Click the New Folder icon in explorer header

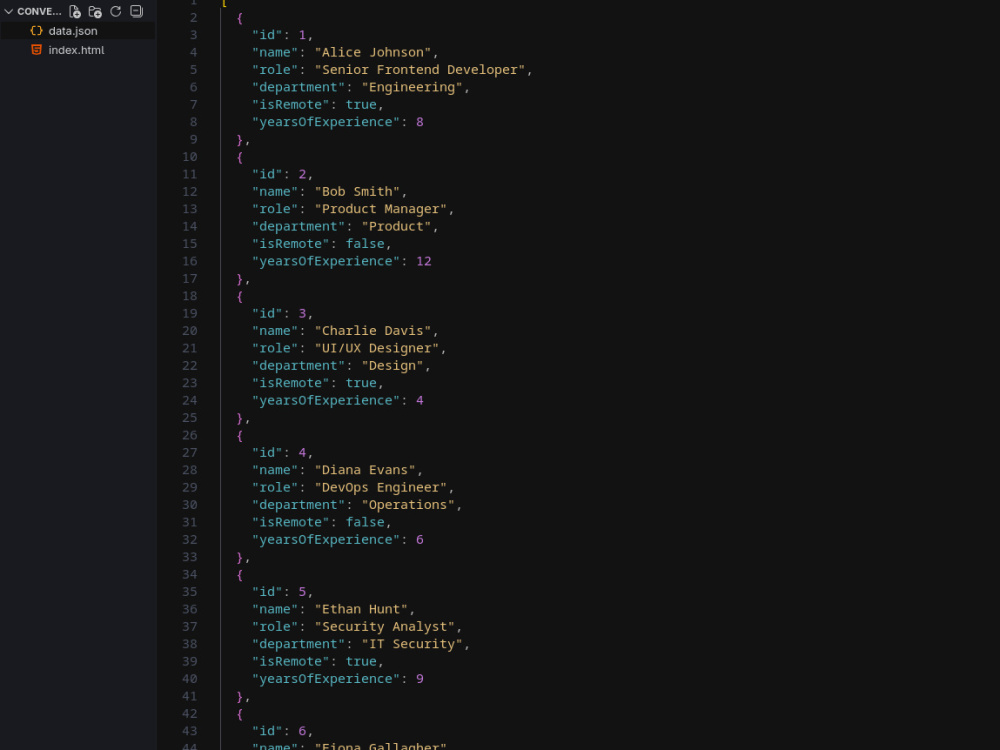click(95, 11)
